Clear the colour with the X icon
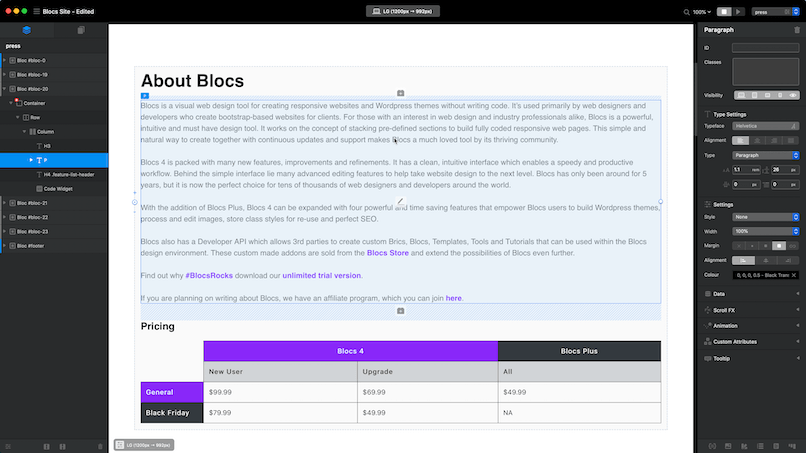The width and height of the screenshot is (806, 453). [x=794, y=275]
